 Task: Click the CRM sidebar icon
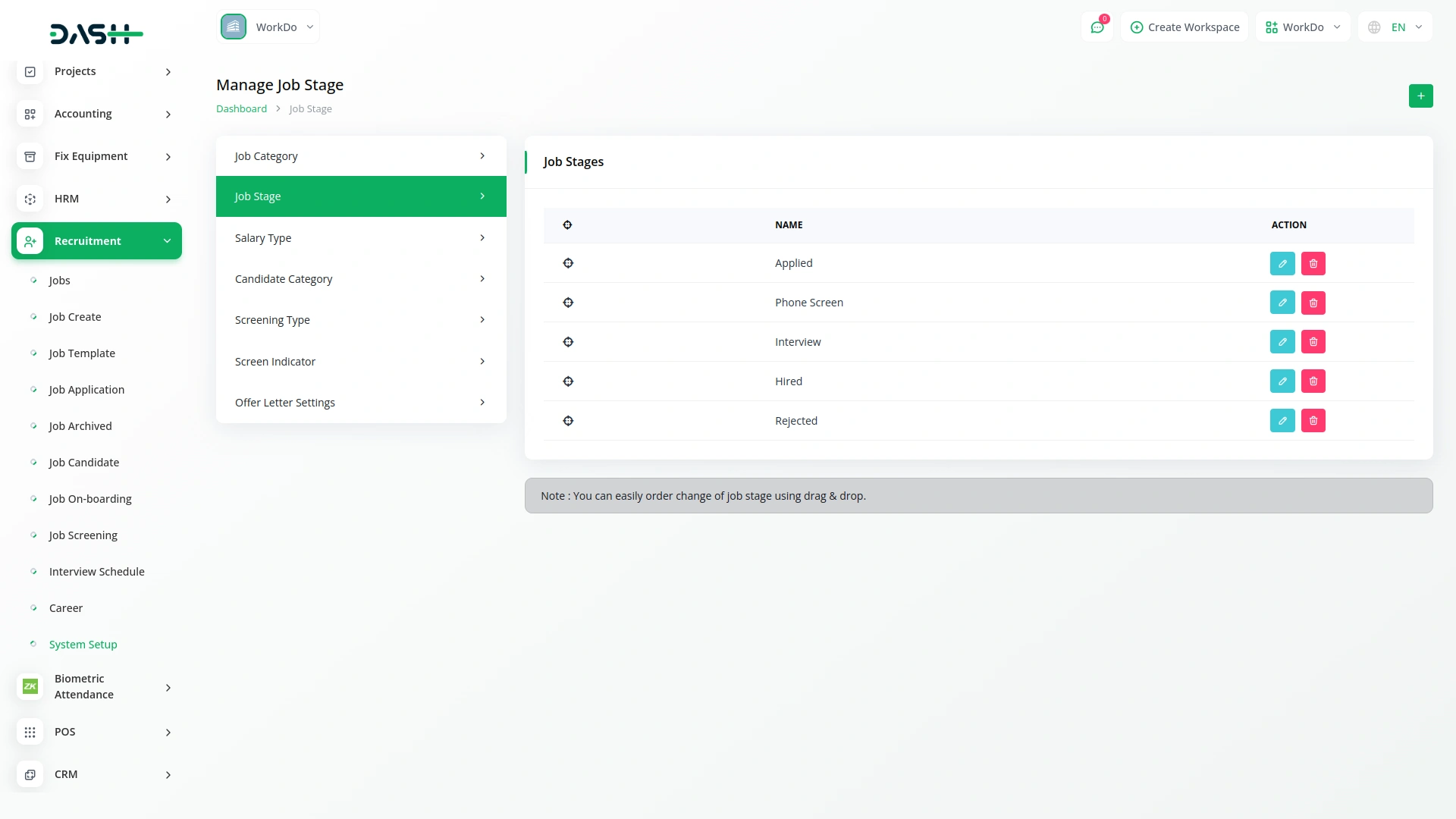(30, 774)
